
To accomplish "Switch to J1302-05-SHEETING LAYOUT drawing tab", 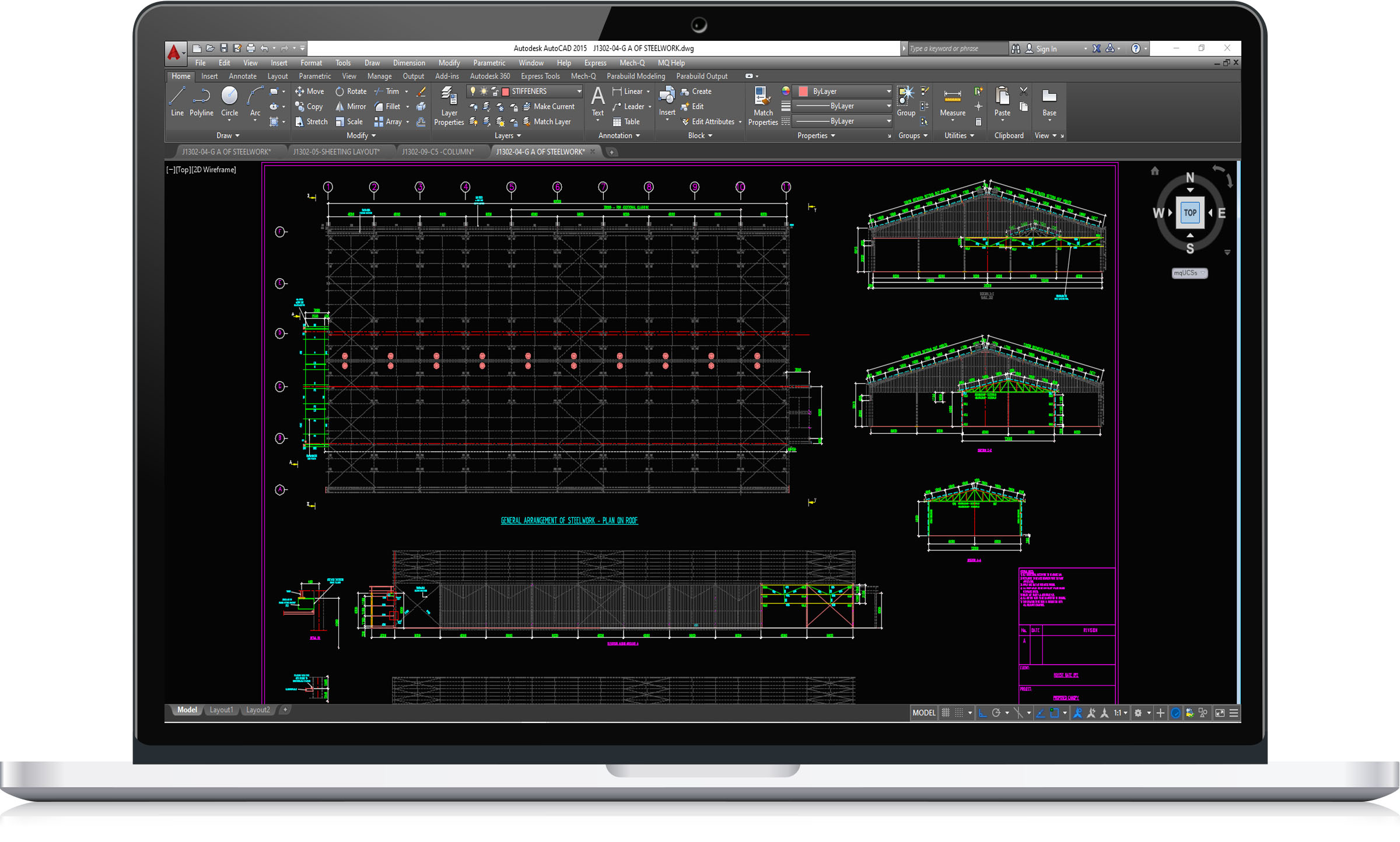I will coord(336,152).
